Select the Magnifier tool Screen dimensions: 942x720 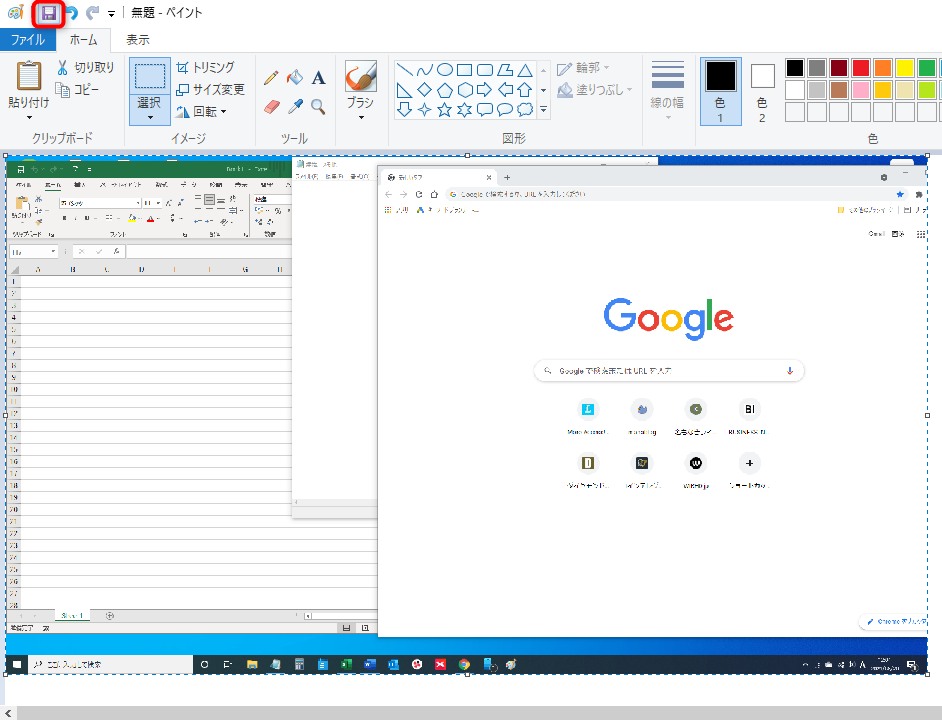[318, 107]
